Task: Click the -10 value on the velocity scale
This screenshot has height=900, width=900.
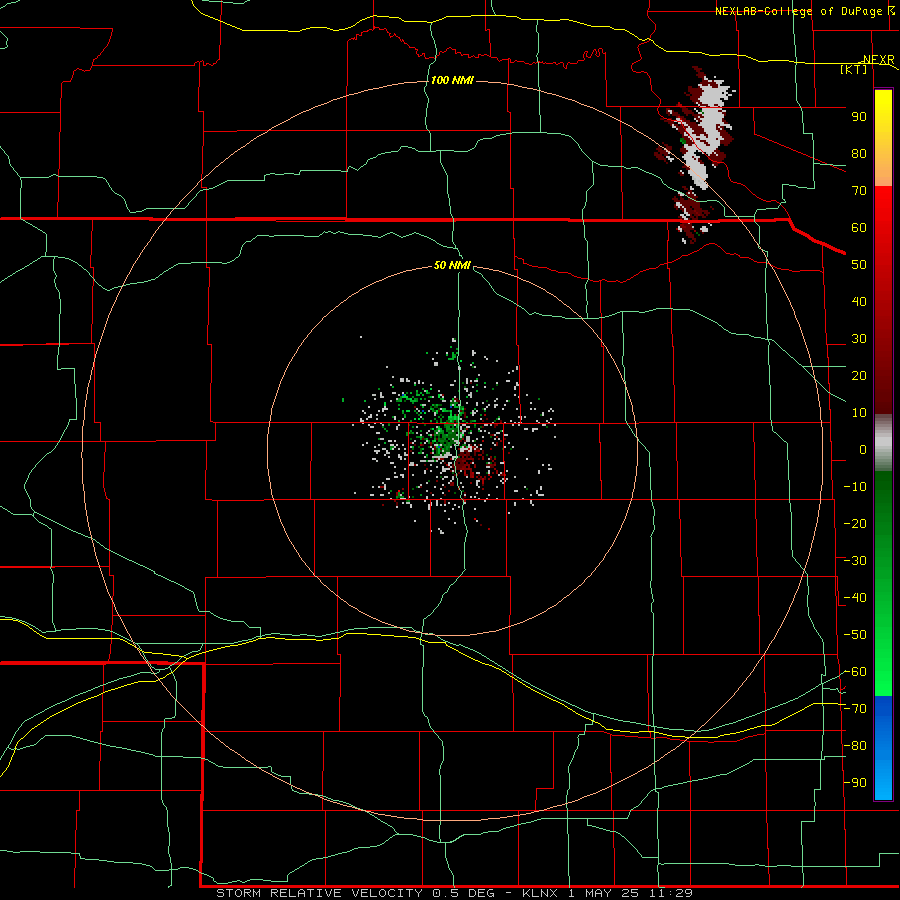Action: [x=855, y=487]
